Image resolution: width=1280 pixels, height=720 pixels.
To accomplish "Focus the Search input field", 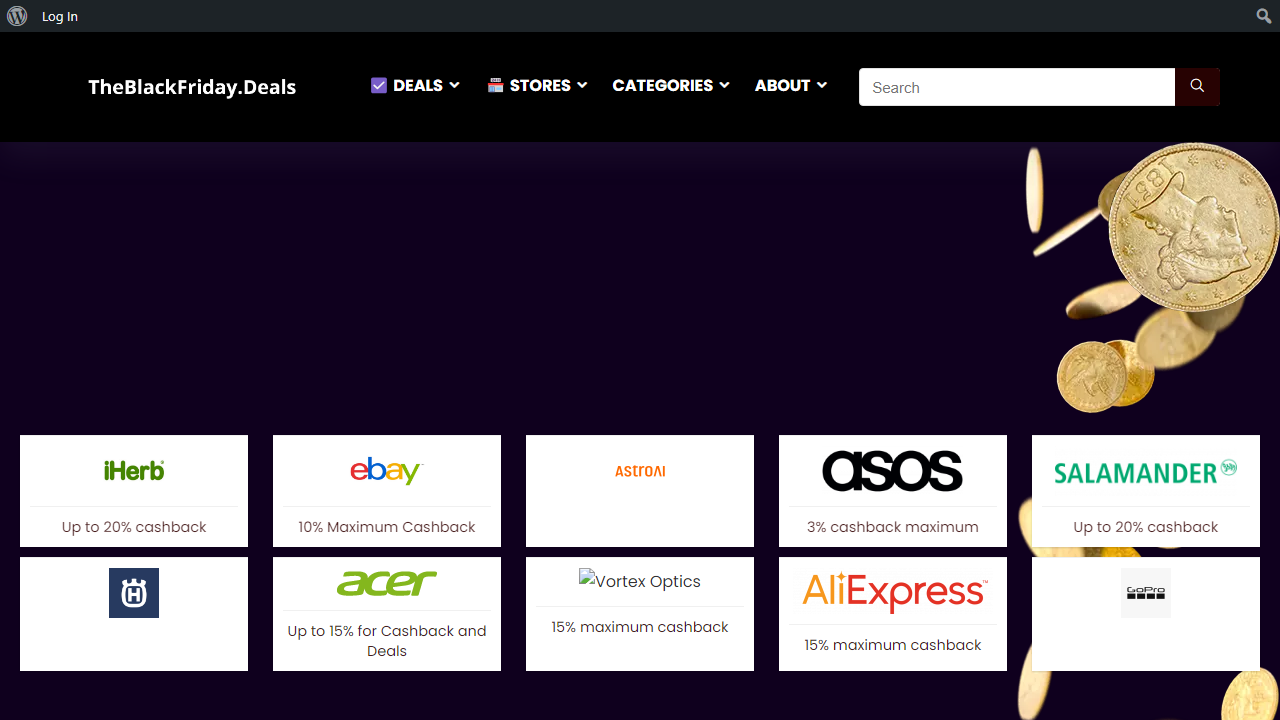I will tap(1016, 87).
